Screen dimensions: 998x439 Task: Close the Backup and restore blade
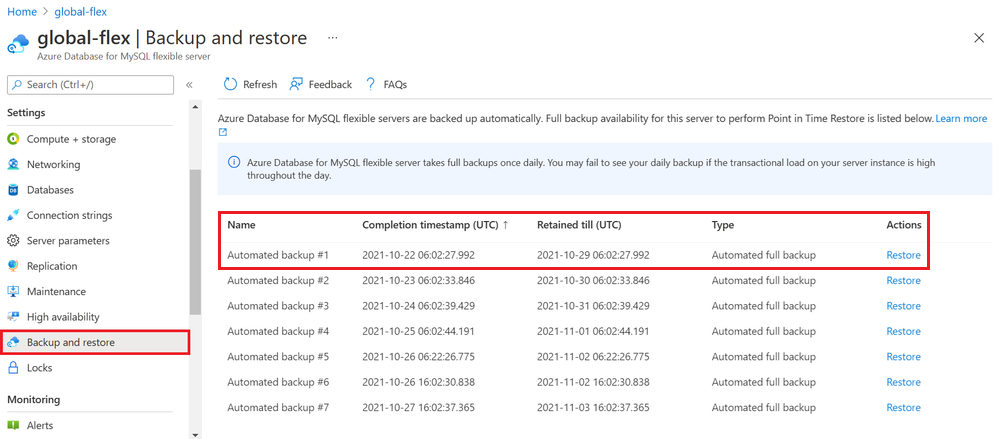pyautogui.click(x=979, y=38)
